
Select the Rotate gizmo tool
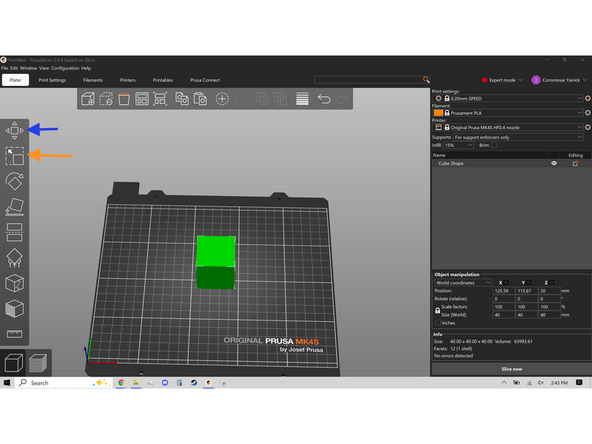pos(14,181)
